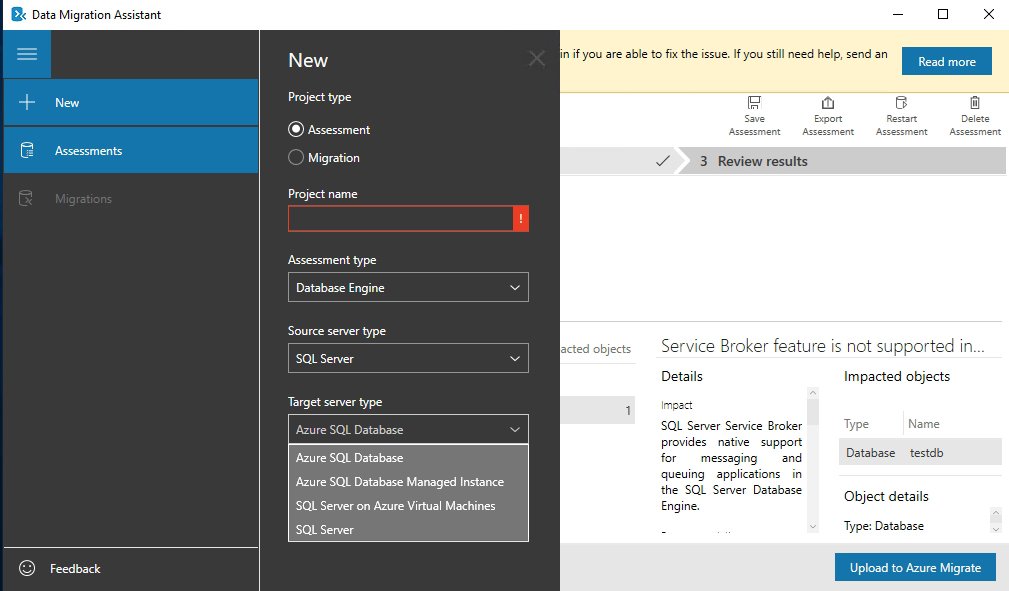Click the plus icon beside New
This screenshot has width=1009, height=591.
pos(28,102)
